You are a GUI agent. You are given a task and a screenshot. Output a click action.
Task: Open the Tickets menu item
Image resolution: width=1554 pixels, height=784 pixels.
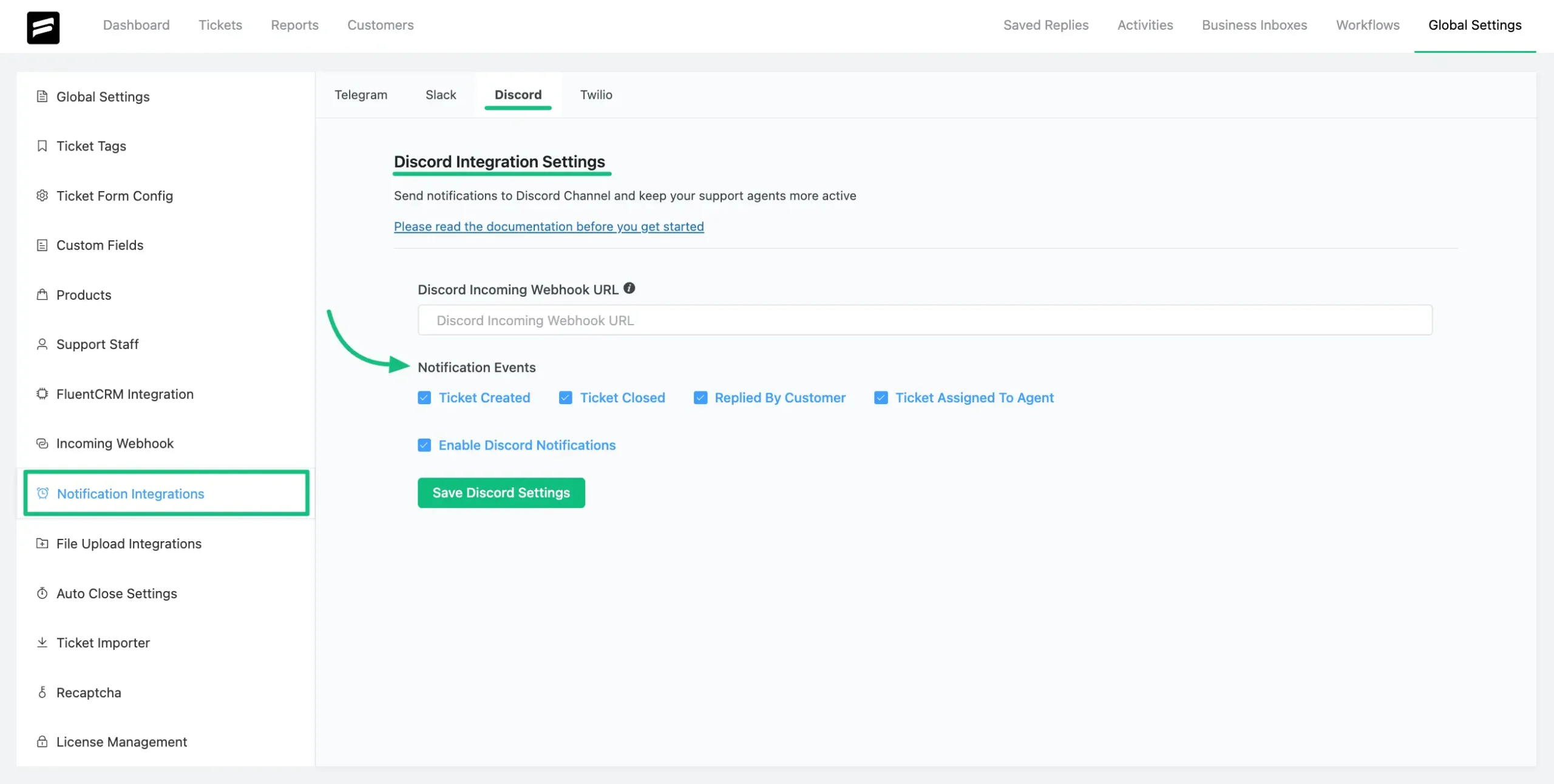point(220,25)
